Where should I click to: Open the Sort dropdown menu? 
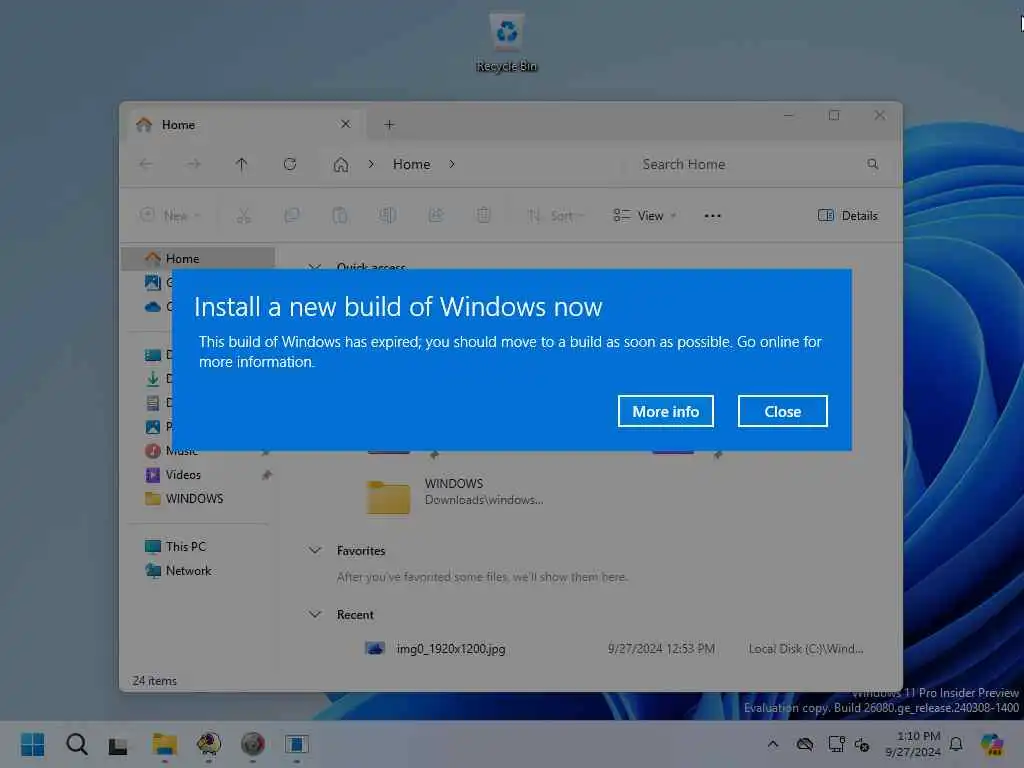(x=556, y=216)
